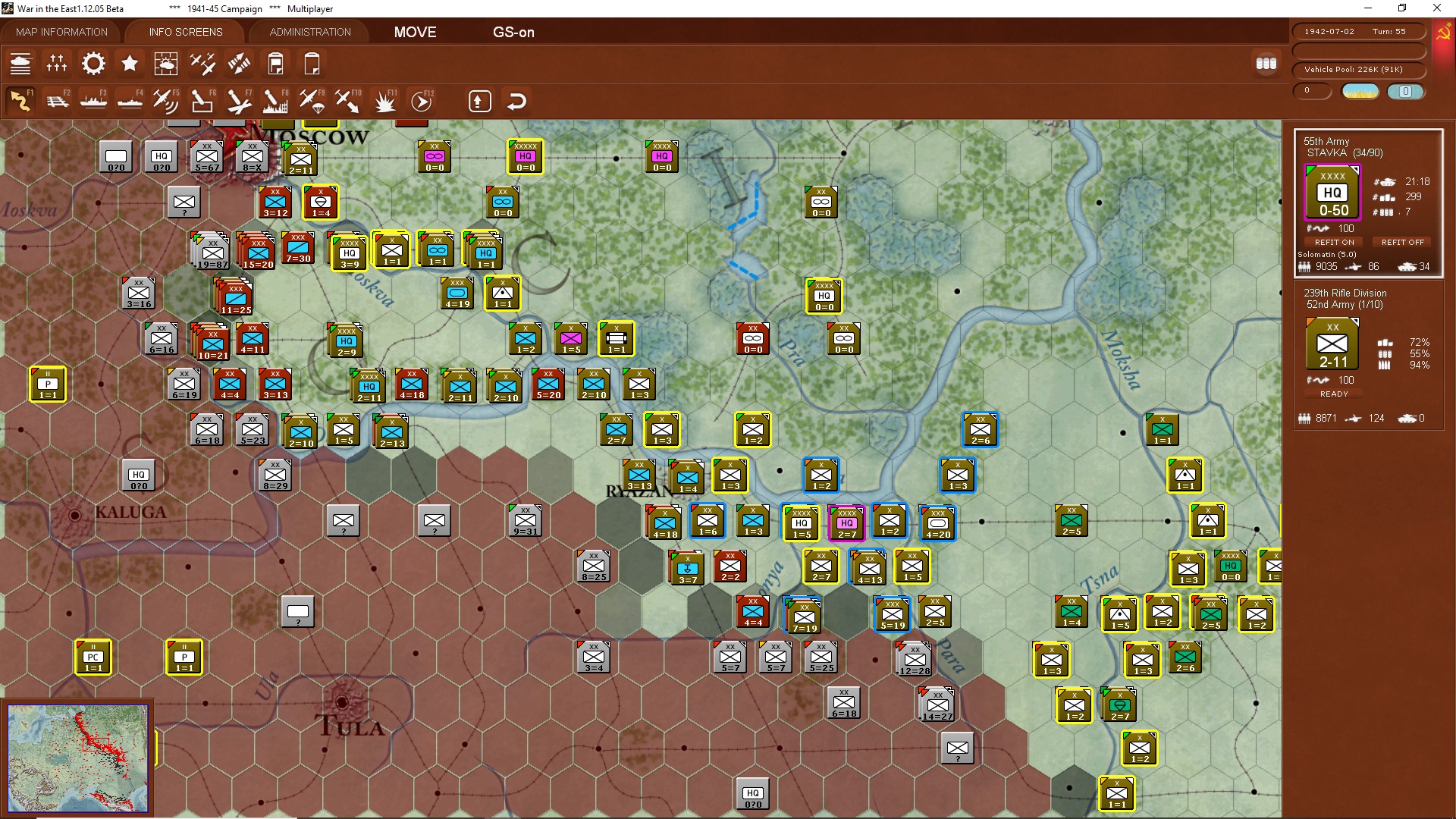This screenshot has height=819, width=1456.
Task: Open the logistics report clipboard icon
Action: [275, 64]
